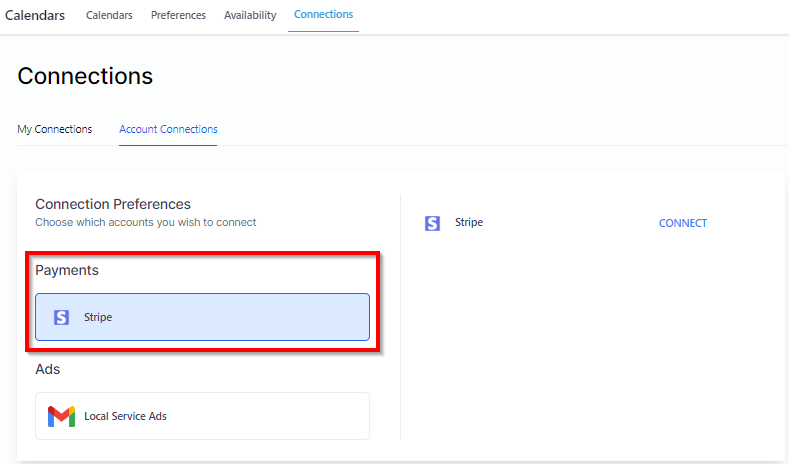Choose the Local Service Ads text label
The image size is (789, 464).
[125, 416]
